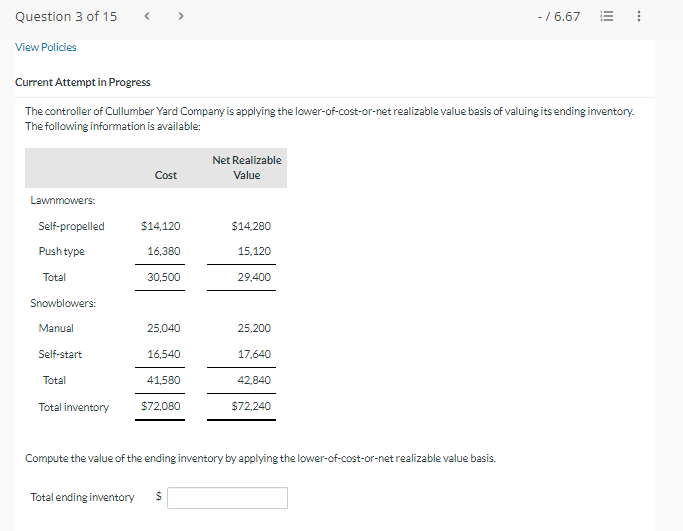
Task: Click the Total inventory net realizable value $72,240
Action: 250,406
